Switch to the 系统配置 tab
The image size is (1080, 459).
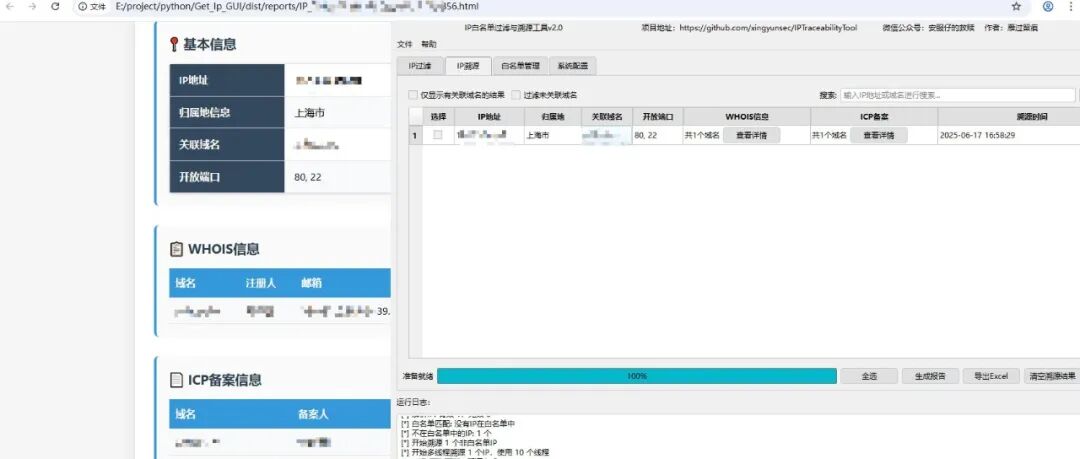coord(572,66)
